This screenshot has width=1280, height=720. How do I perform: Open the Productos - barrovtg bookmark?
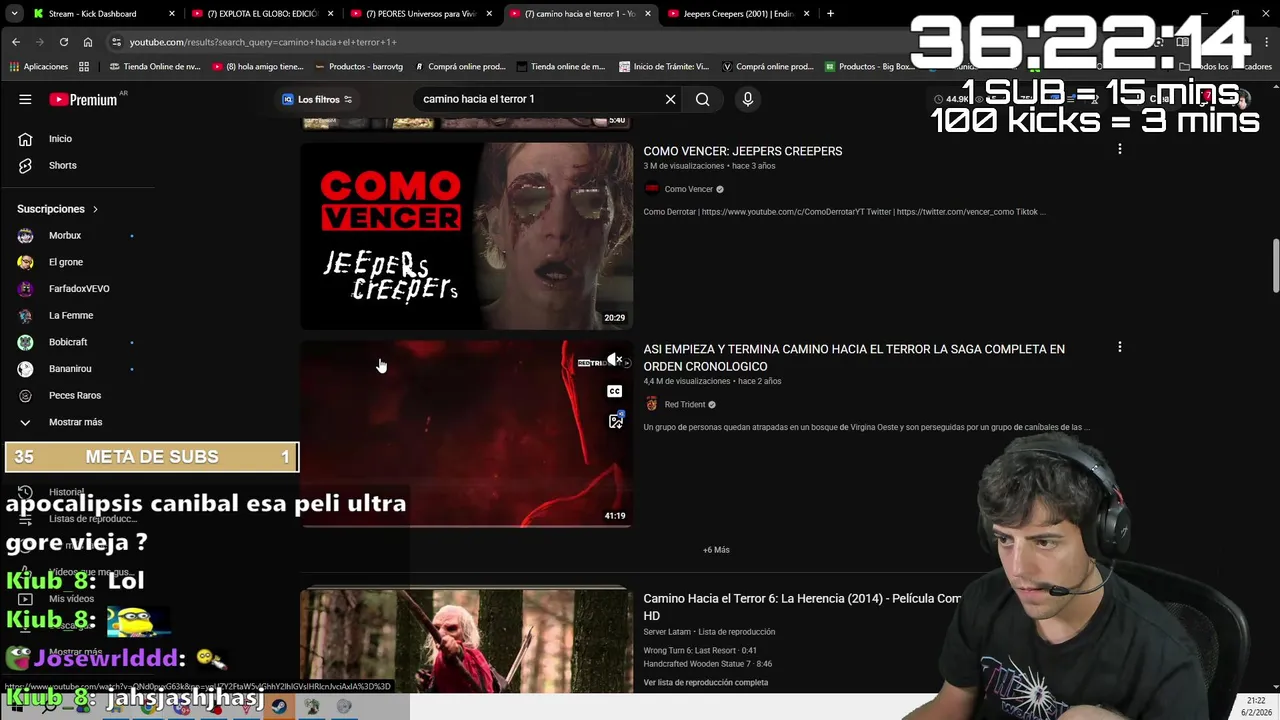tap(358, 67)
